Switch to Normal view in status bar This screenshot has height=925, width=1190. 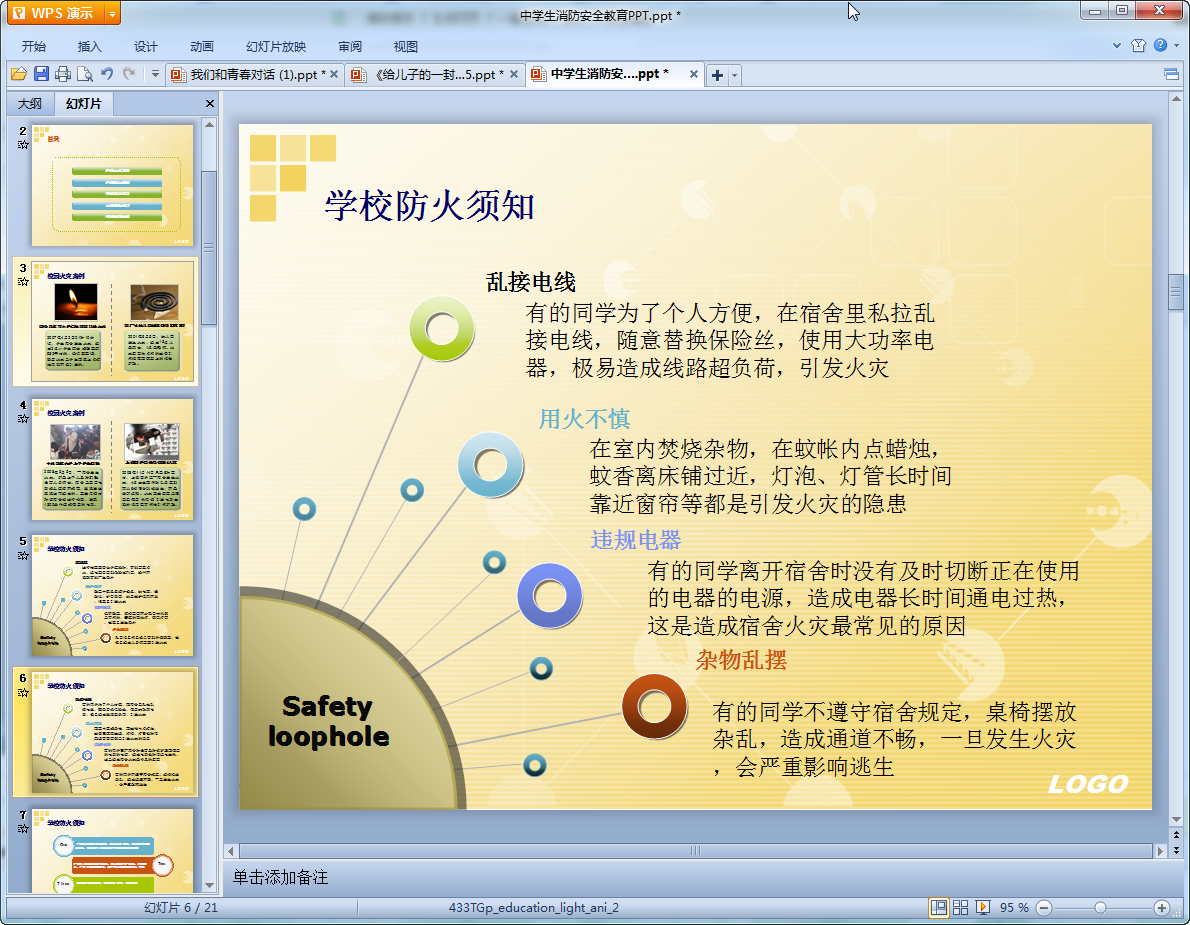939,908
